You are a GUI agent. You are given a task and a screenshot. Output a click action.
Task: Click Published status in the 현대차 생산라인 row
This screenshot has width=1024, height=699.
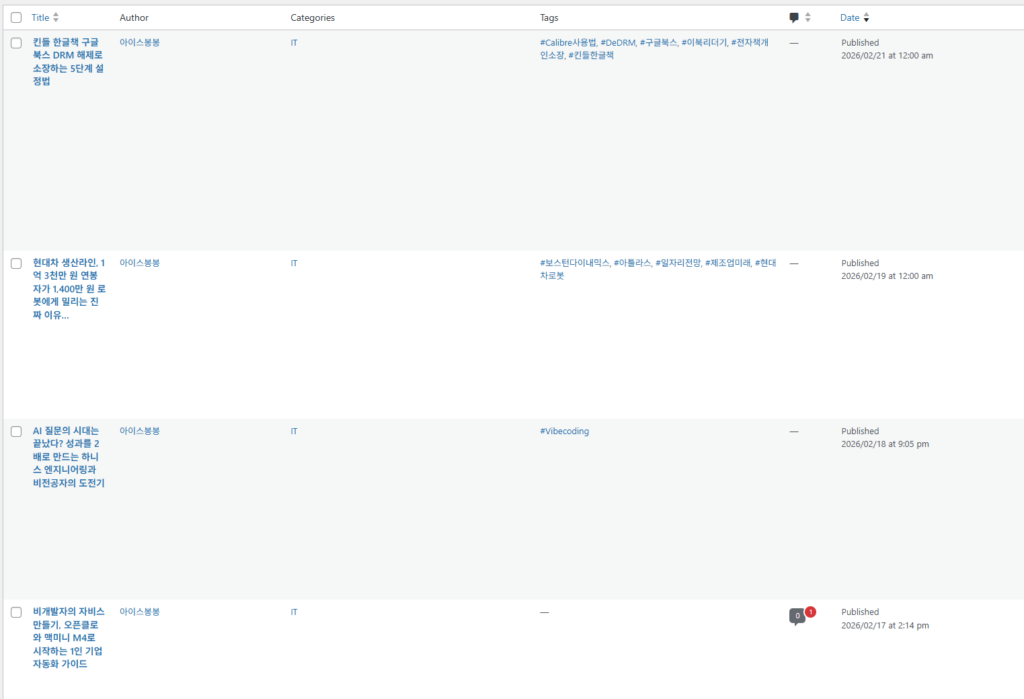point(860,263)
